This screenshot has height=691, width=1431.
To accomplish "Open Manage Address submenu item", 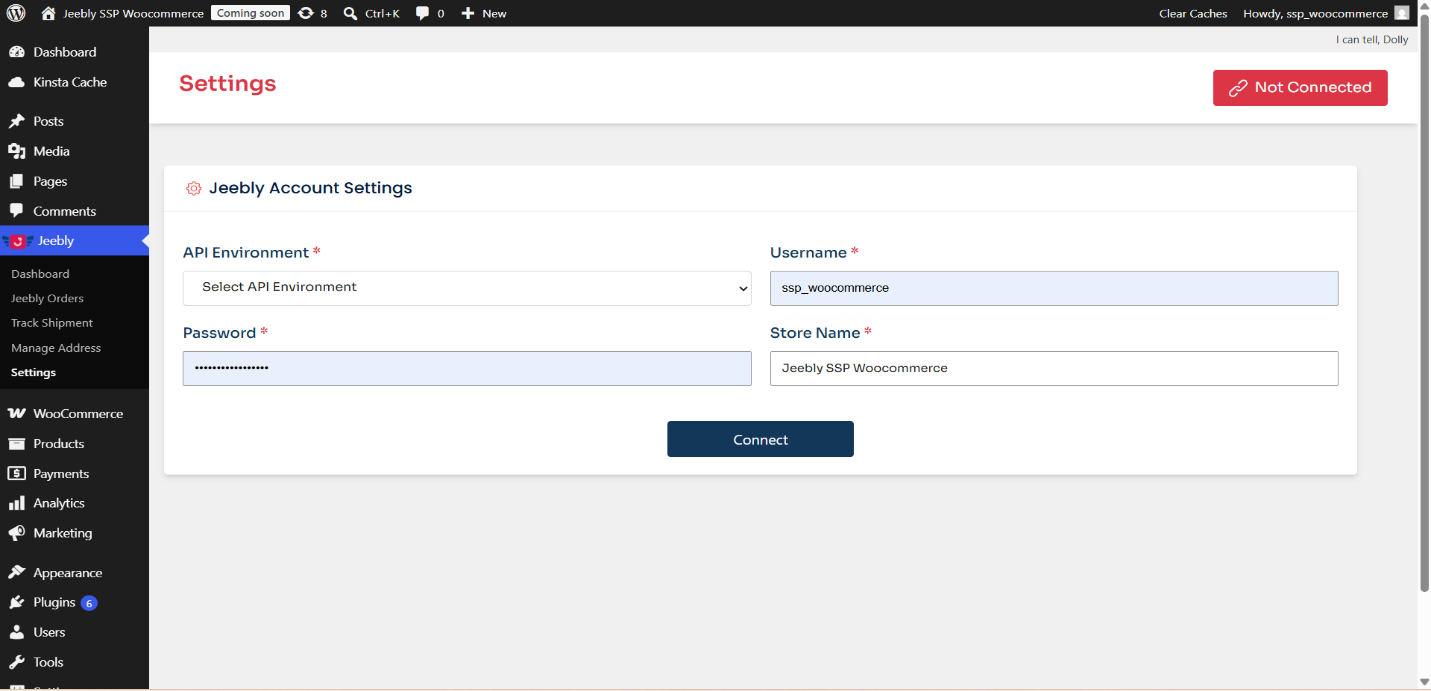I will pyautogui.click(x=56, y=348).
